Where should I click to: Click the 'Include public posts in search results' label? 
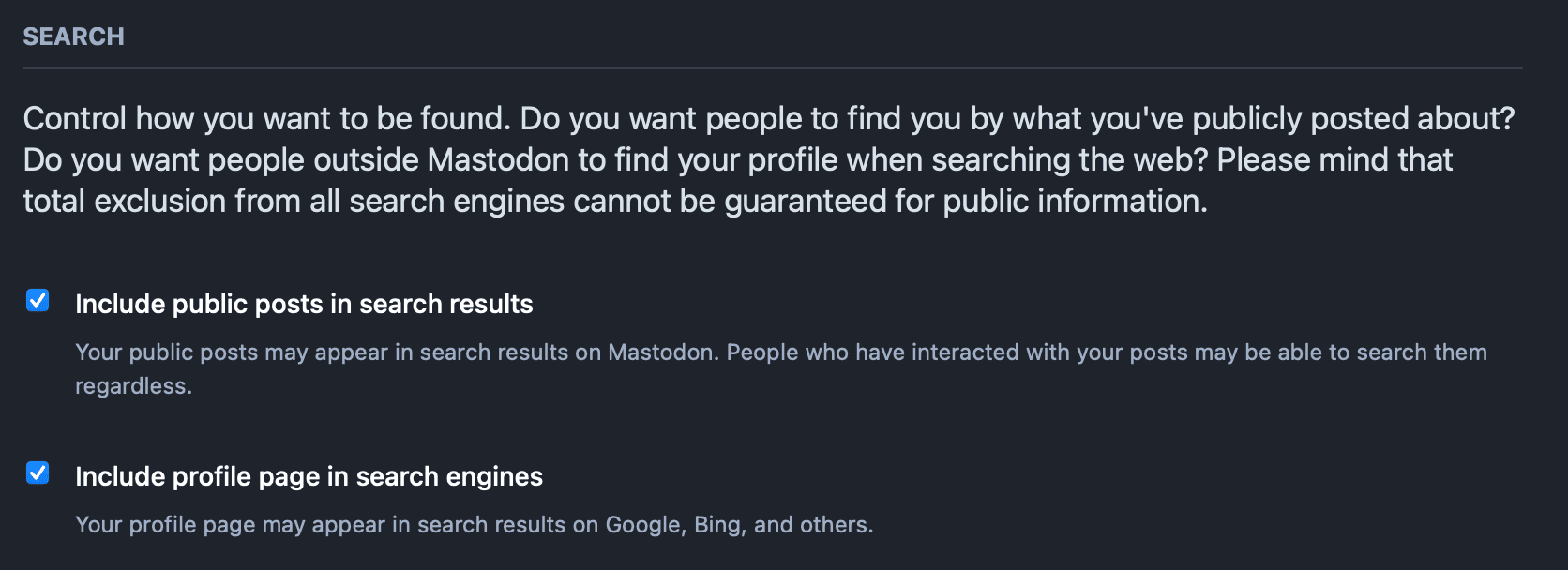304,305
